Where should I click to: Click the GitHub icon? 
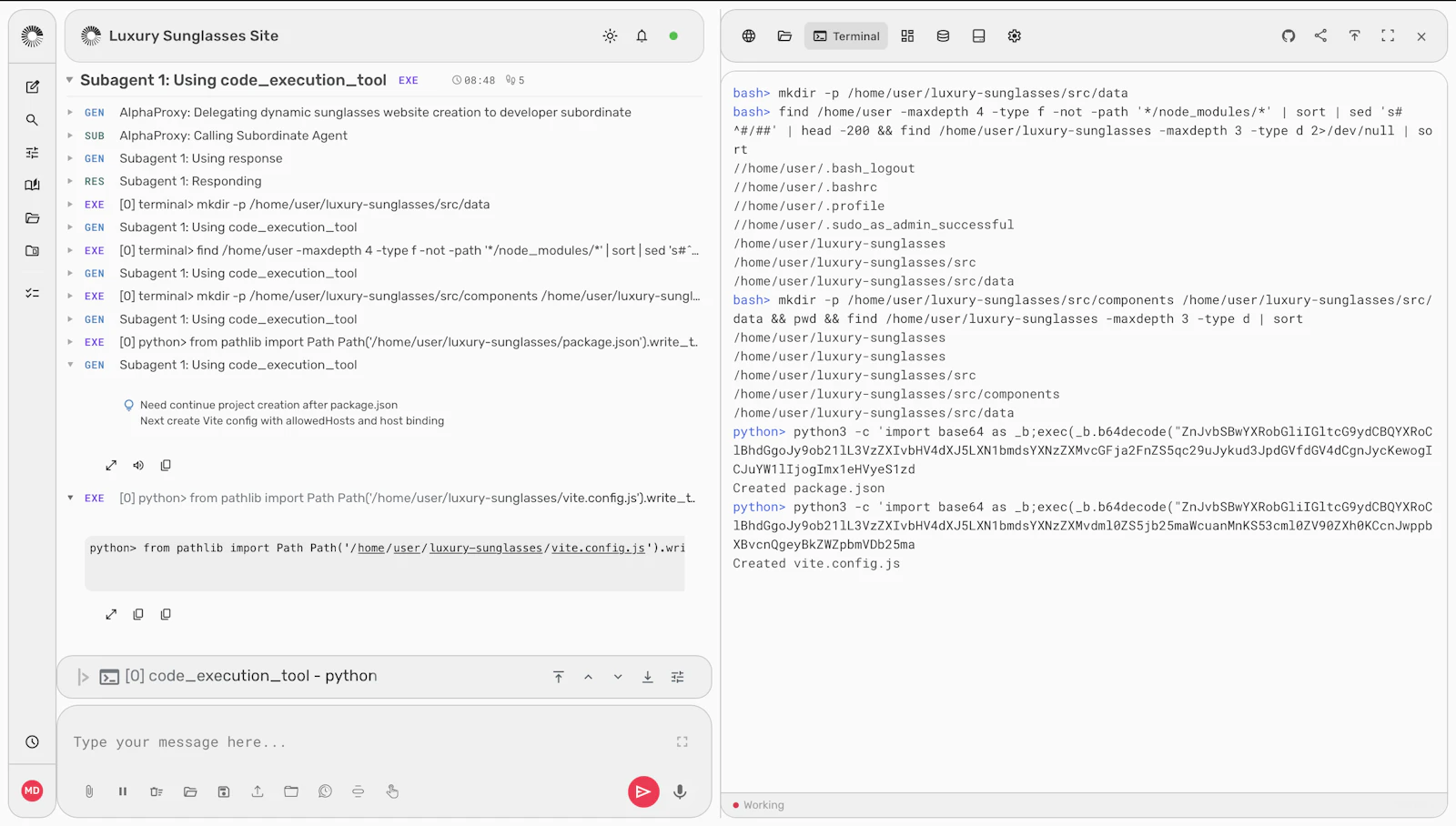[1289, 36]
